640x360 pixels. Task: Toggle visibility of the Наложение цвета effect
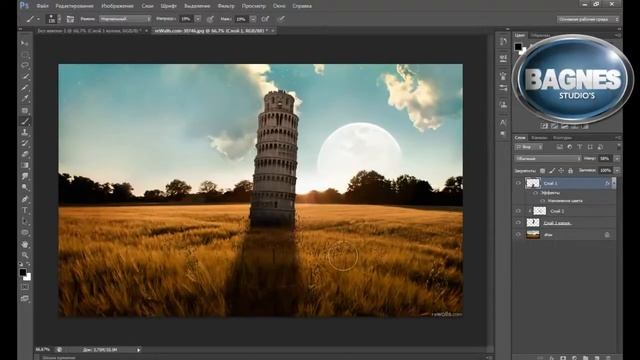(x=542, y=201)
